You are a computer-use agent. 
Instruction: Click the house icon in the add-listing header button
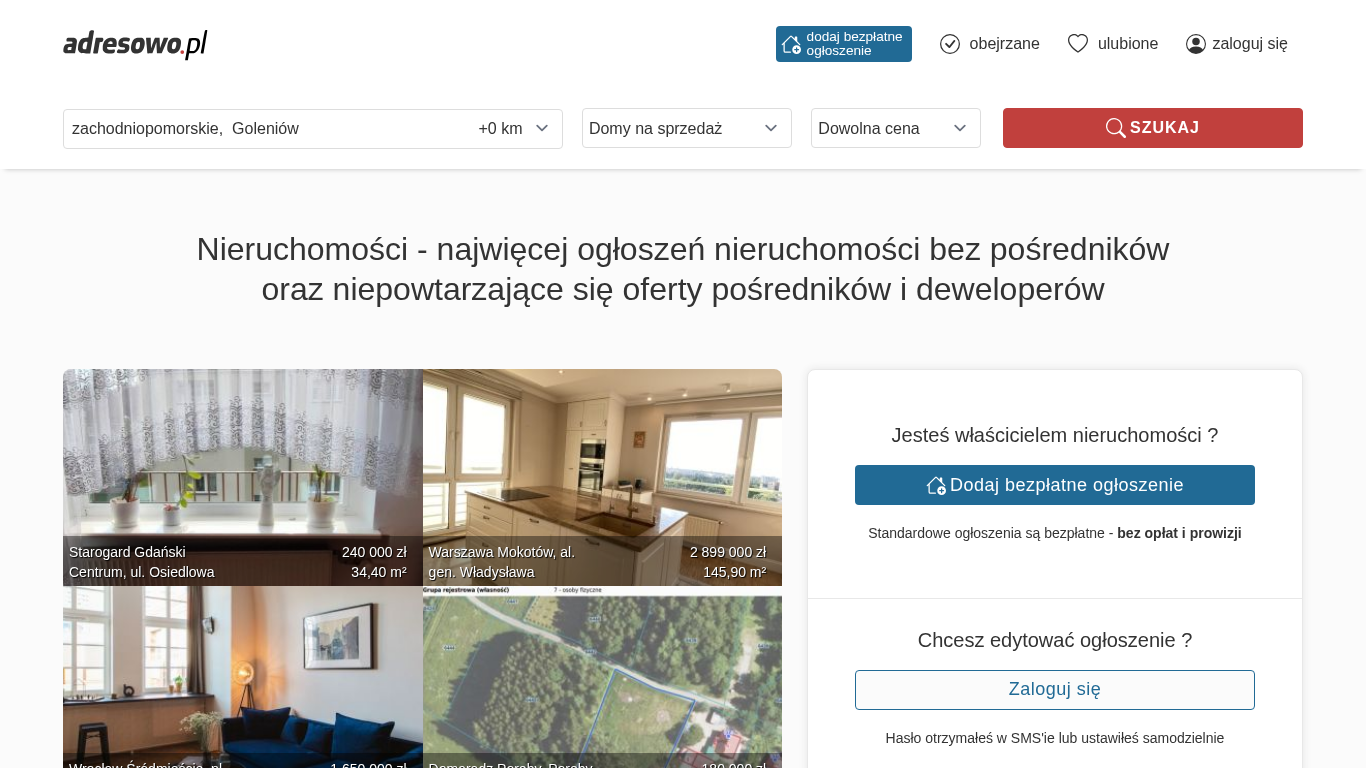tap(791, 44)
